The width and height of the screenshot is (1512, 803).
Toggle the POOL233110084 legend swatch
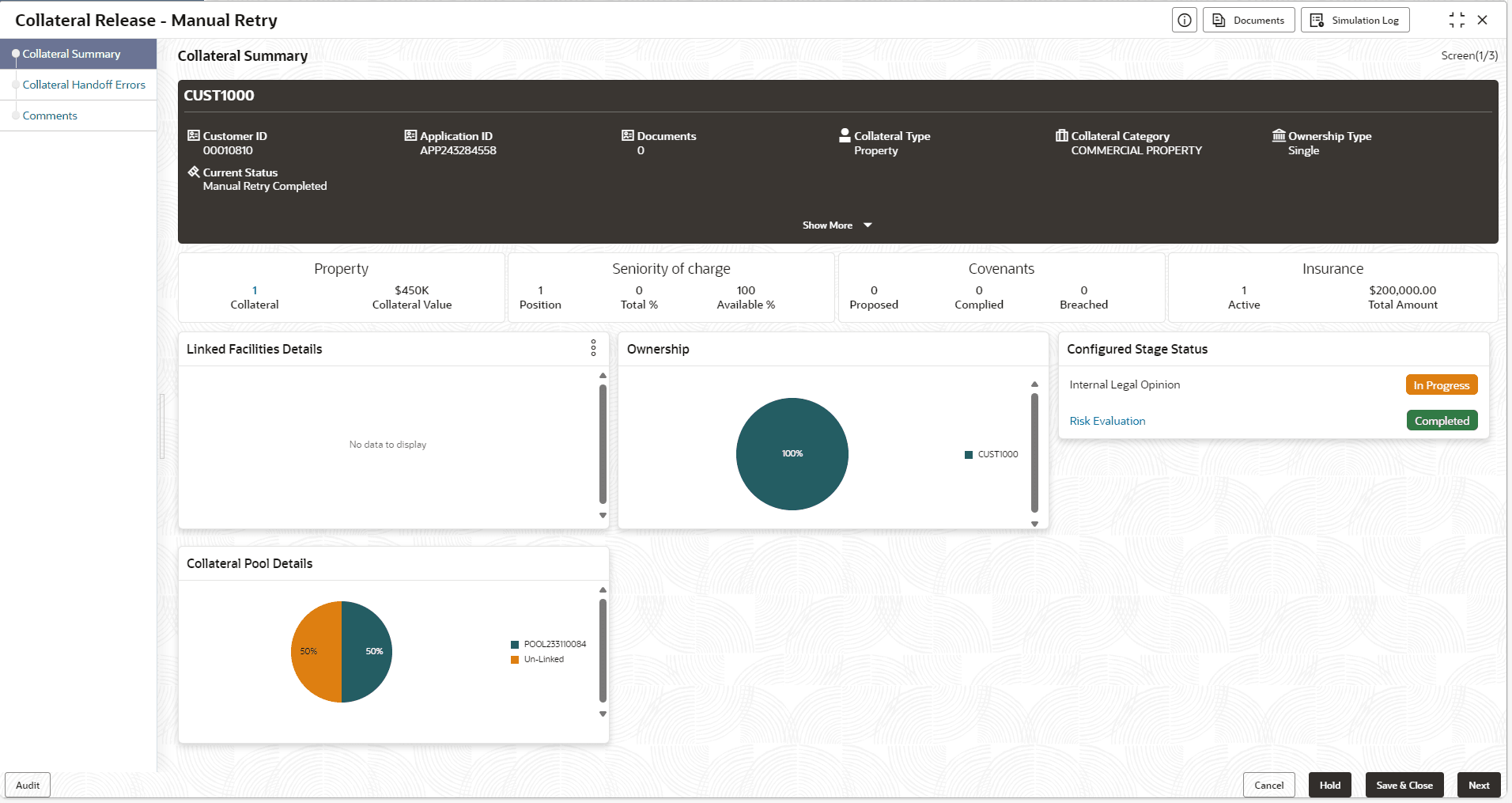point(515,645)
